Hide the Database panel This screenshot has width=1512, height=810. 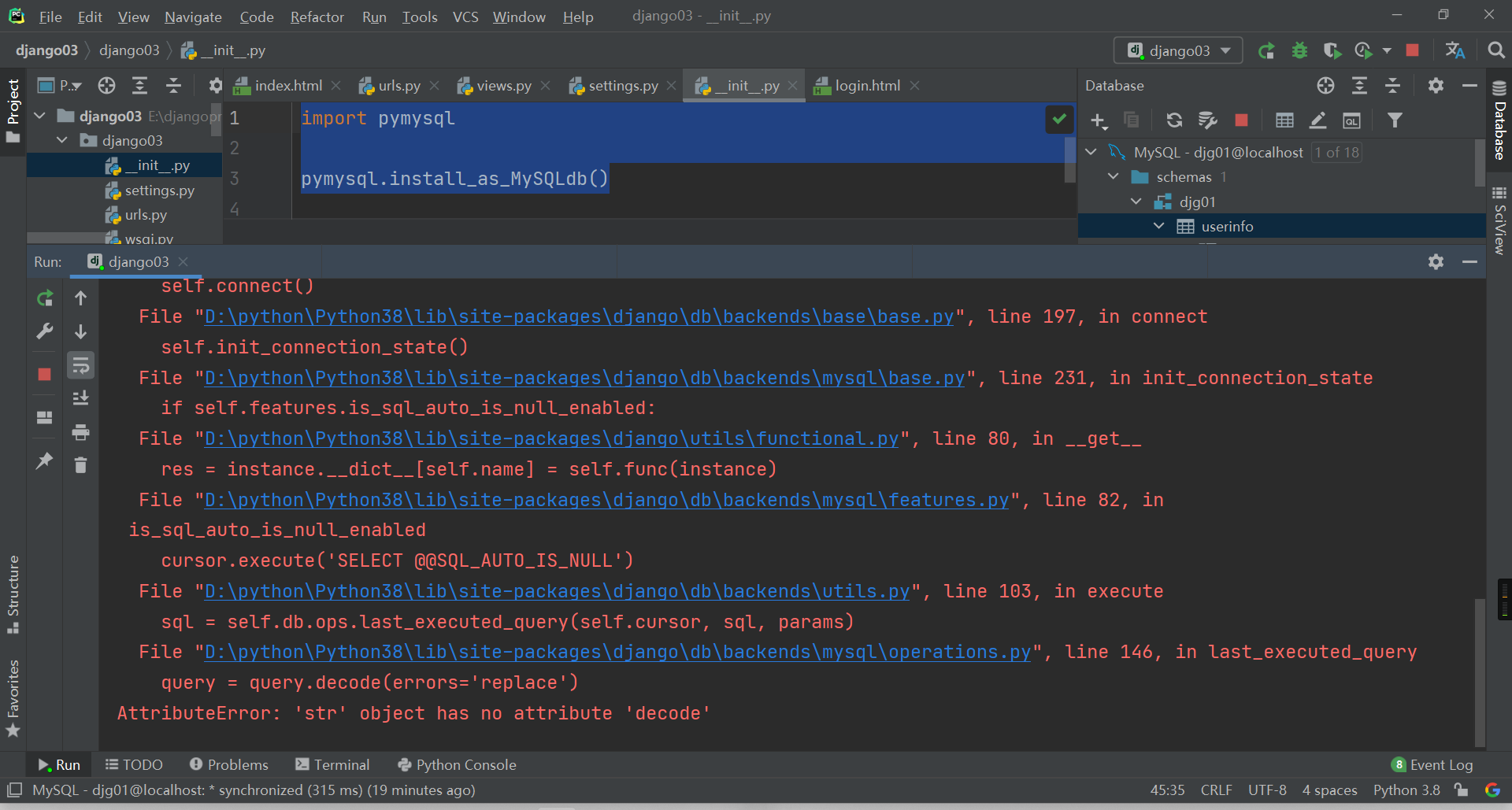pyautogui.click(x=1469, y=85)
